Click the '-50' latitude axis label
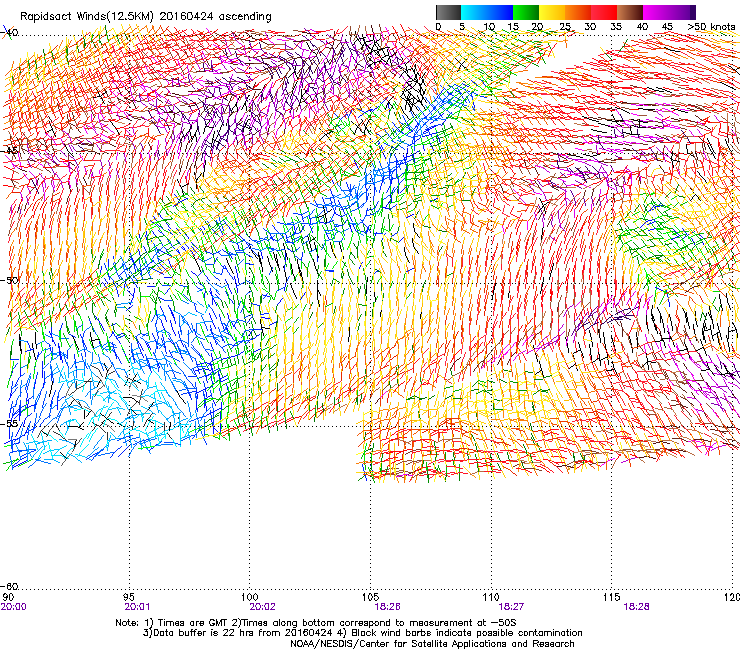 click(10, 280)
